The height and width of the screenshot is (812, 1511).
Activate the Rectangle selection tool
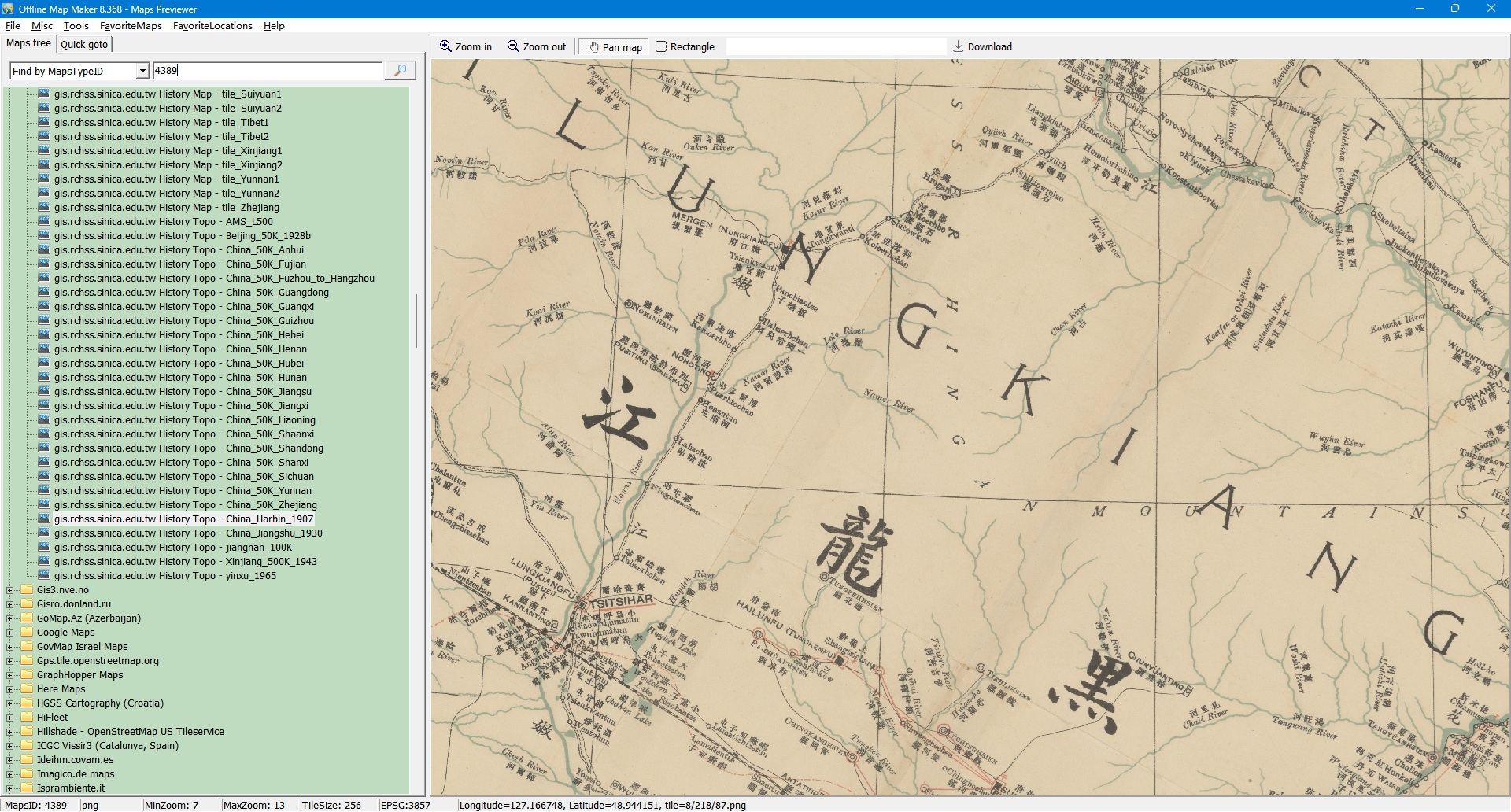point(661,46)
